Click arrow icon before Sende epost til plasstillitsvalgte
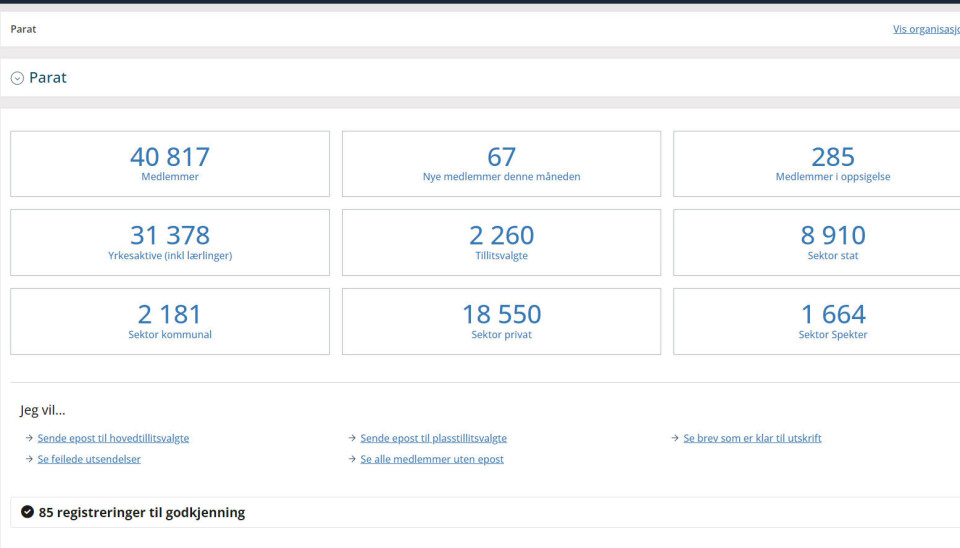 351,438
